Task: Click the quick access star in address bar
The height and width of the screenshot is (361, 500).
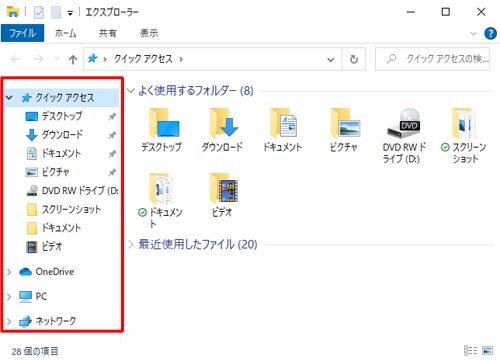Action: (x=92, y=59)
